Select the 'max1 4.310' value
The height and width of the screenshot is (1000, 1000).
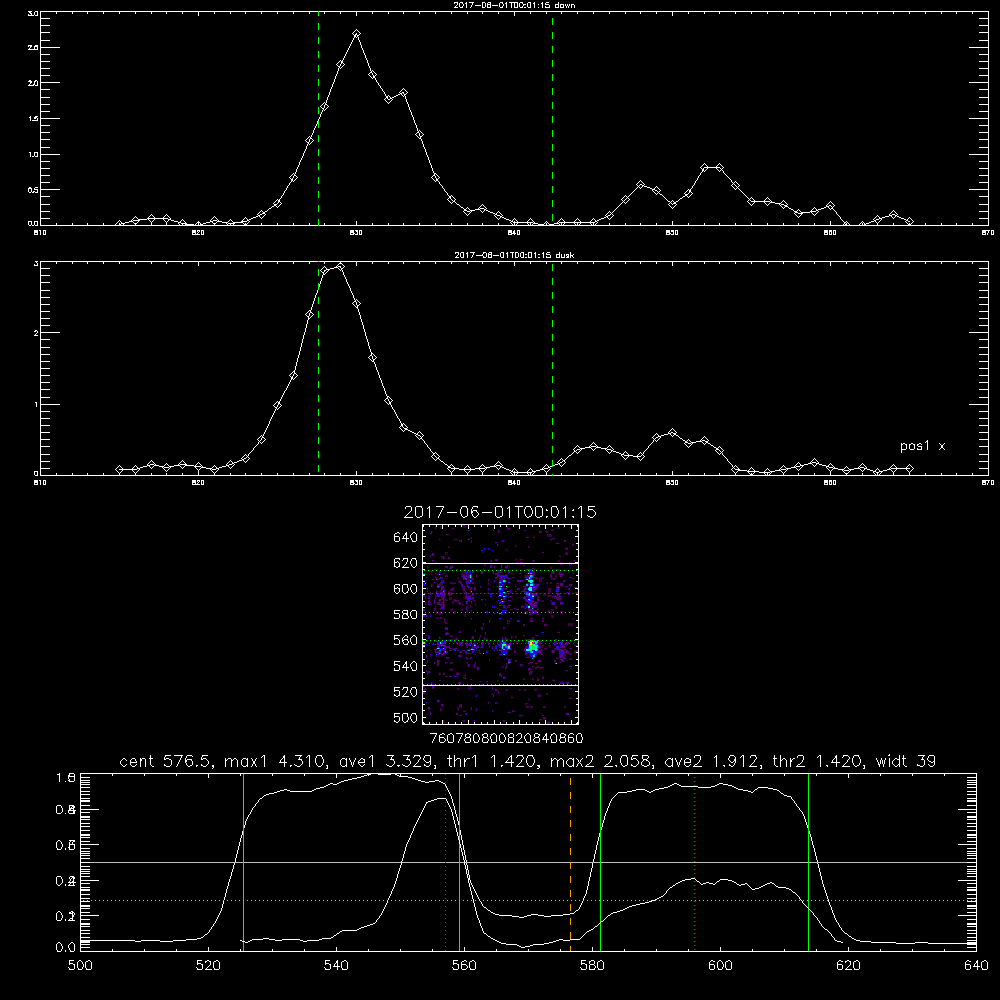[x=275, y=761]
